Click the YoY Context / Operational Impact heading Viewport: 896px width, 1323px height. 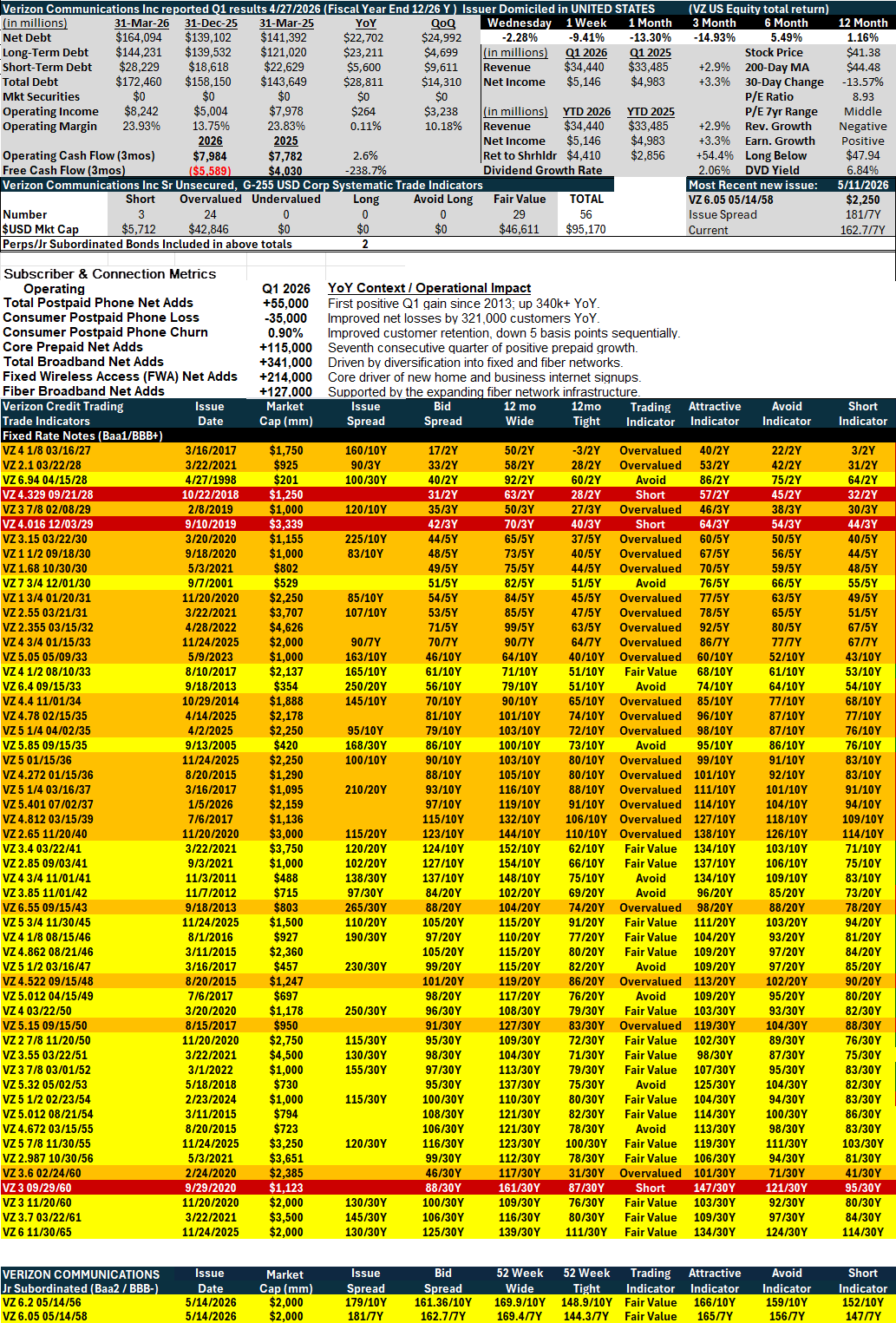pos(429,288)
